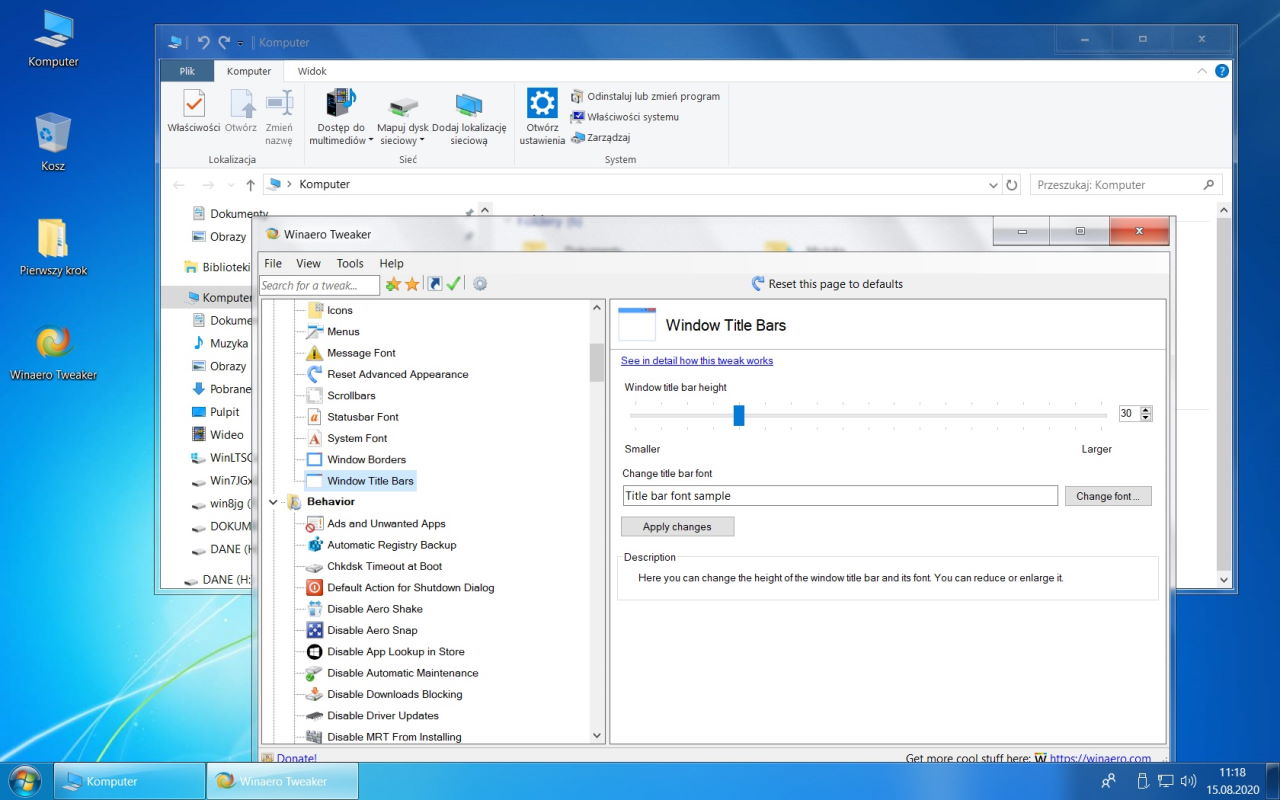Expand the Explorer address bar history dropdown
The height and width of the screenshot is (800, 1280).
(x=993, y=185)
